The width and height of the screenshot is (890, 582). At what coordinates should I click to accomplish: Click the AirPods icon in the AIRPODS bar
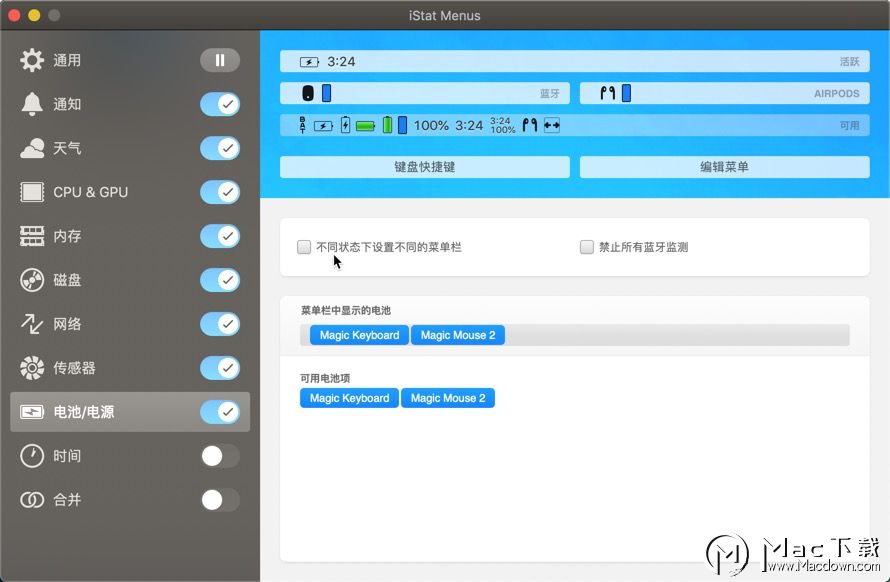[x=608, y=93]
